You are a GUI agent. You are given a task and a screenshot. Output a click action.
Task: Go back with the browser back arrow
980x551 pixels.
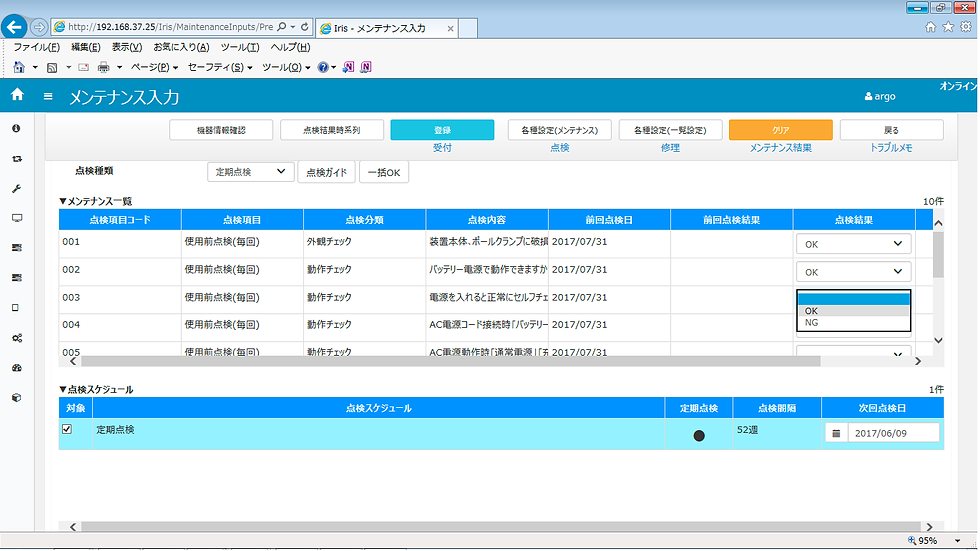(14, 27)
